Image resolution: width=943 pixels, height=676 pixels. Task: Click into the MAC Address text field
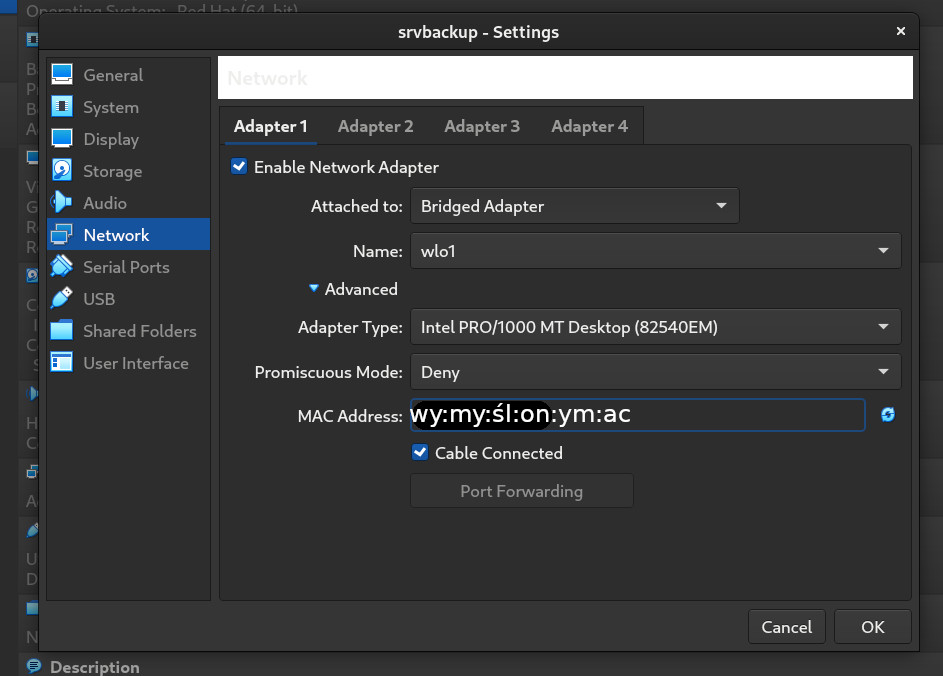coord(740,415)
